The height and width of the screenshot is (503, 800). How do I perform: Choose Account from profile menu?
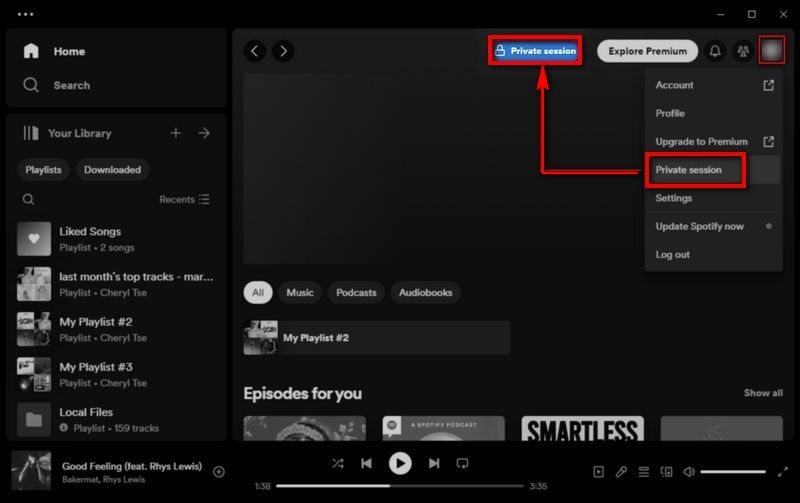click(x=714, y=85)
